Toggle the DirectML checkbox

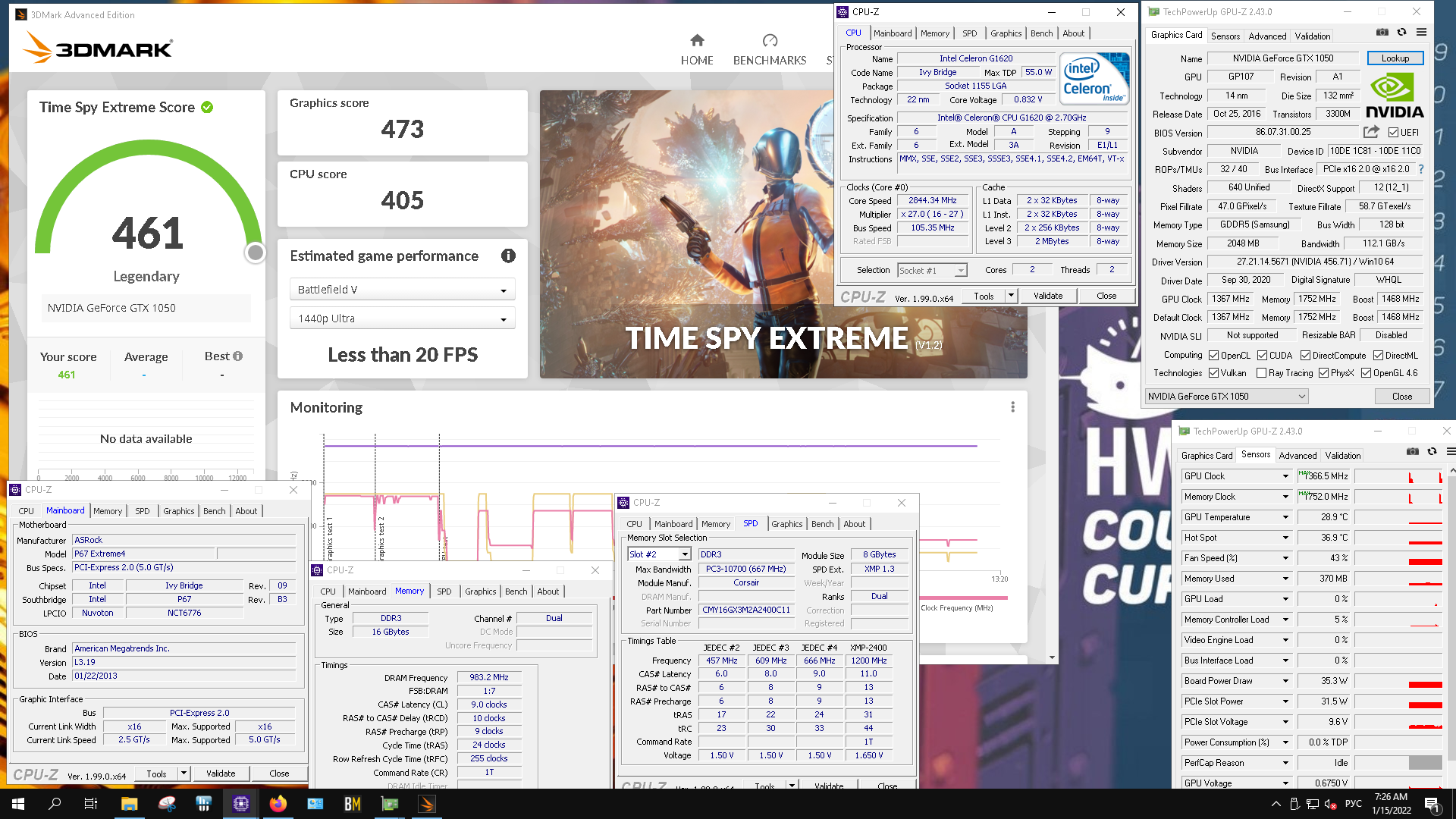pyautogui.click(x=1378, y=356)
